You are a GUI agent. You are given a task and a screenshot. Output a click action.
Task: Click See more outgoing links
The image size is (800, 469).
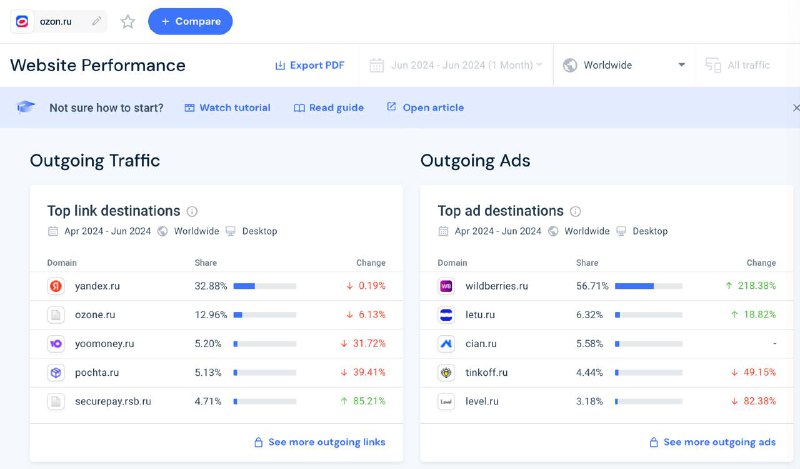pos(320,442)
